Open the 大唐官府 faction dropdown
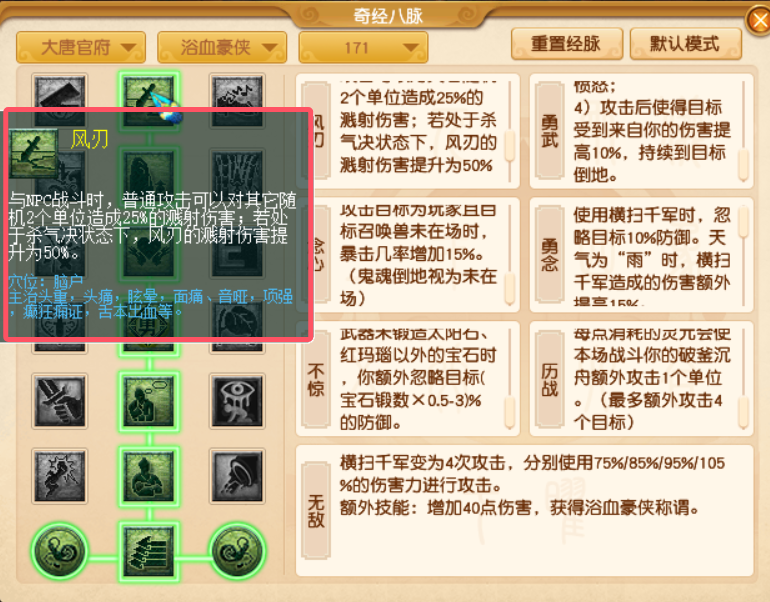770x602 pixels. click(x=81, y=48)
